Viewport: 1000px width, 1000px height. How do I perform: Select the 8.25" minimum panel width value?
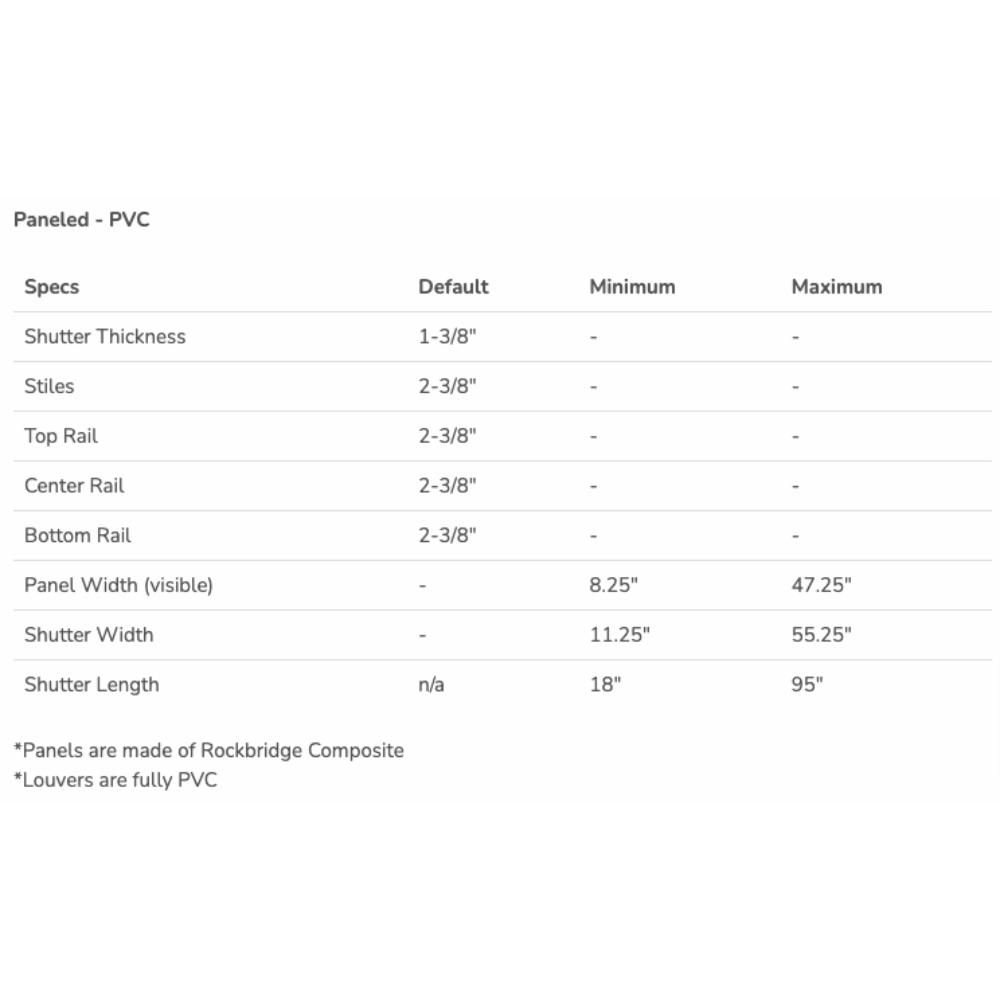614,585
